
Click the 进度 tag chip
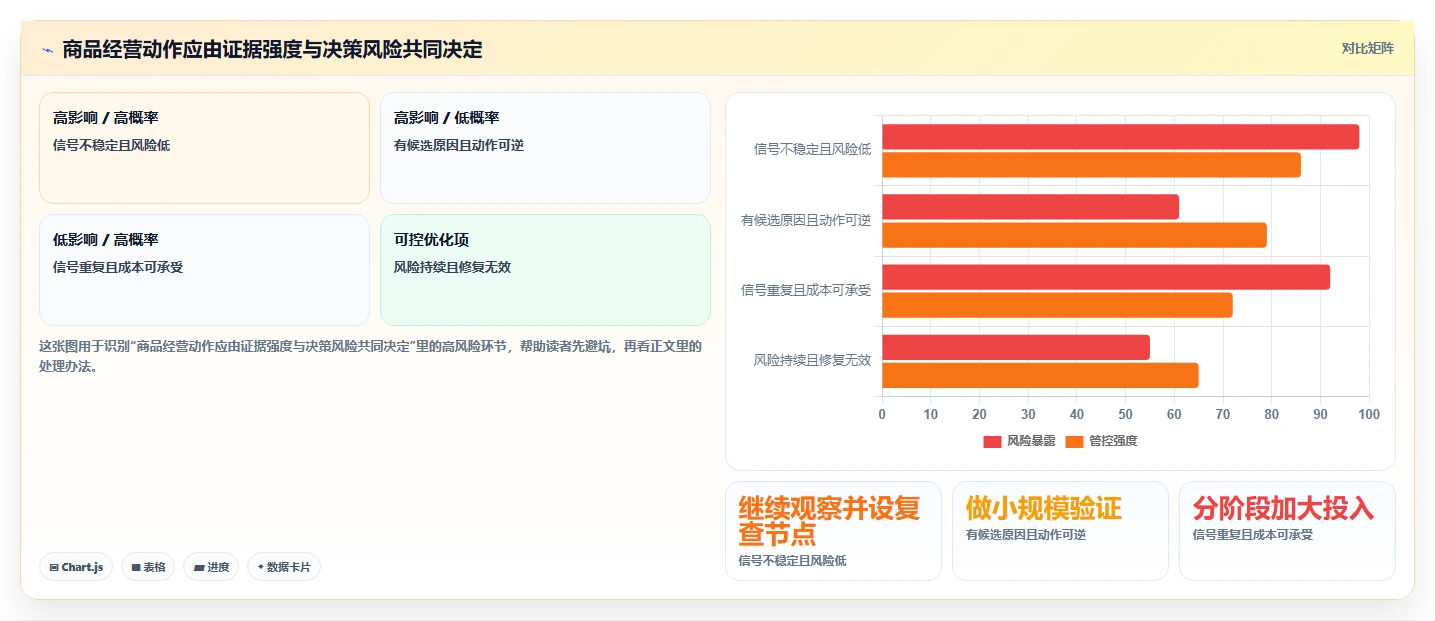211,567
